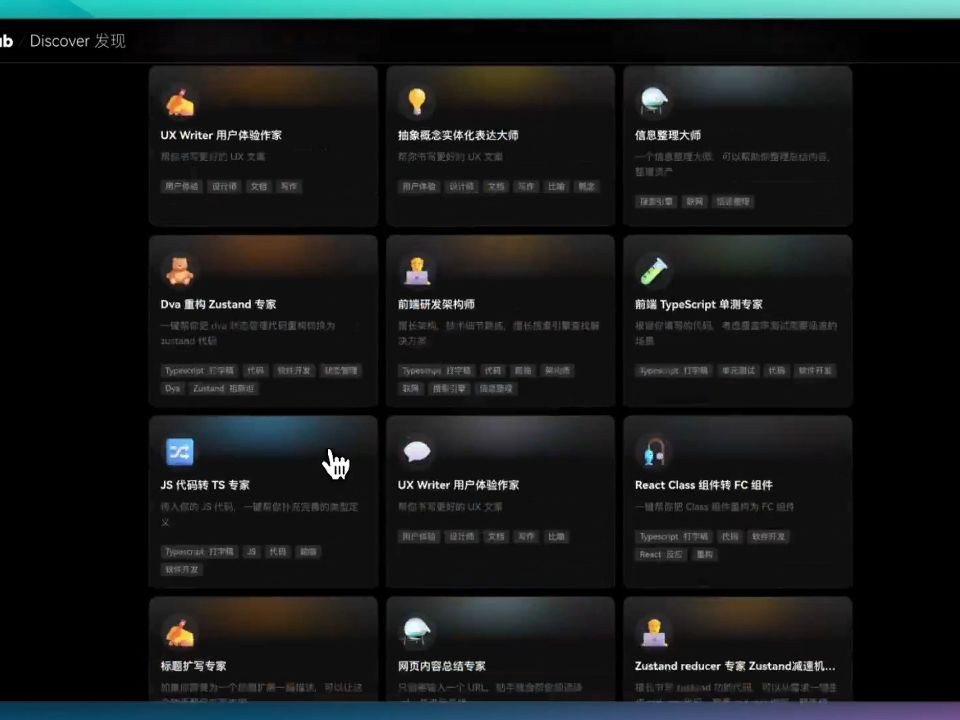Click the speech bubble icon on UX Writer 用户体验作家
The height and width of the screenshot is (720, 960).
click(417, 452)
